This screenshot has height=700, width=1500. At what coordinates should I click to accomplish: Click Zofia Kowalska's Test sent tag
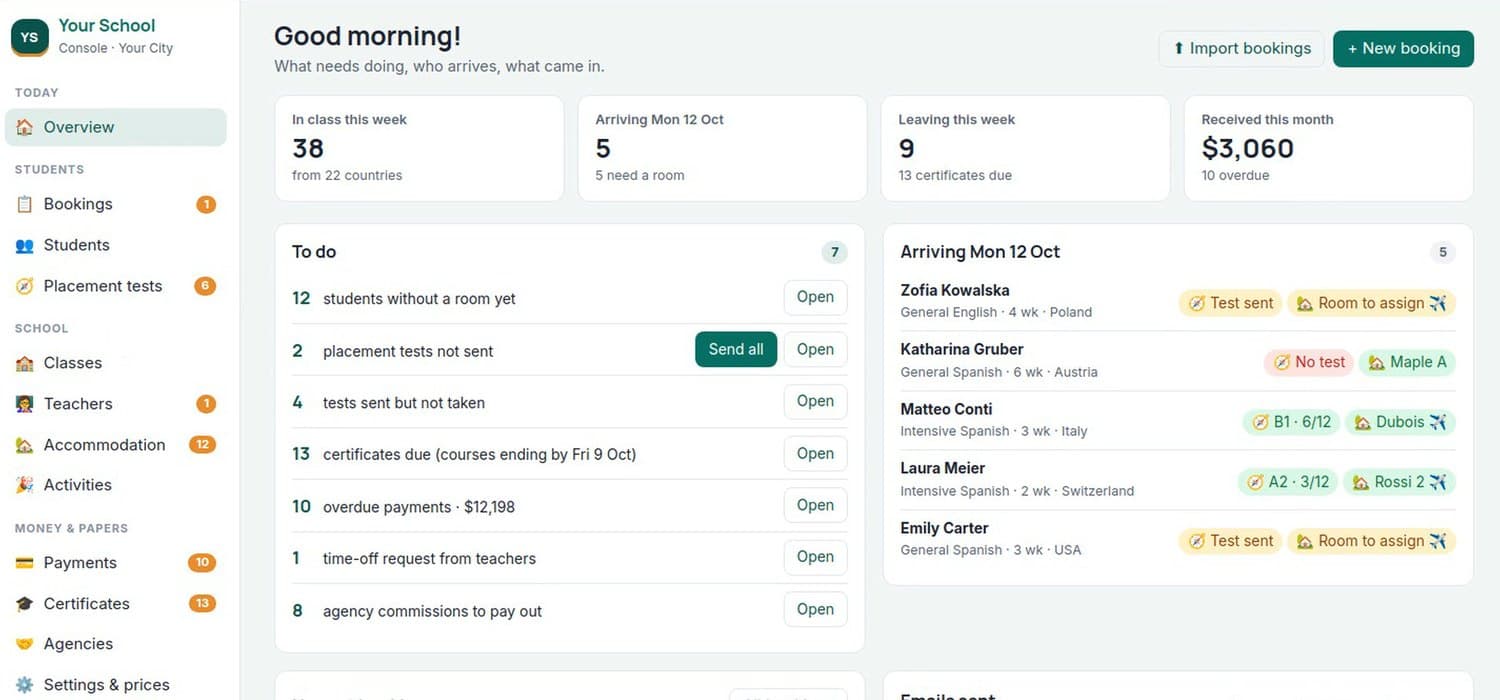coord(1230,303)
